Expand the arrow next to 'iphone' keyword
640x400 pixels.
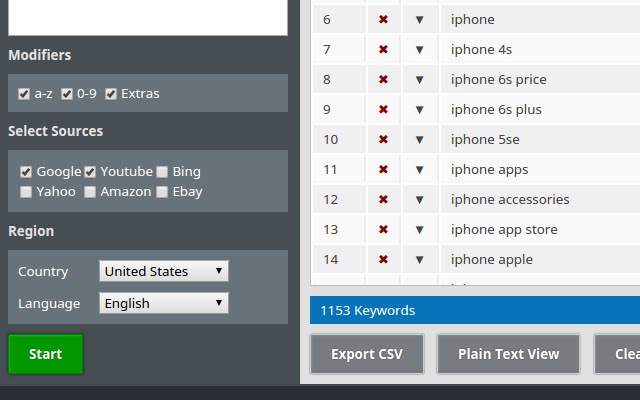pos(419,19)
